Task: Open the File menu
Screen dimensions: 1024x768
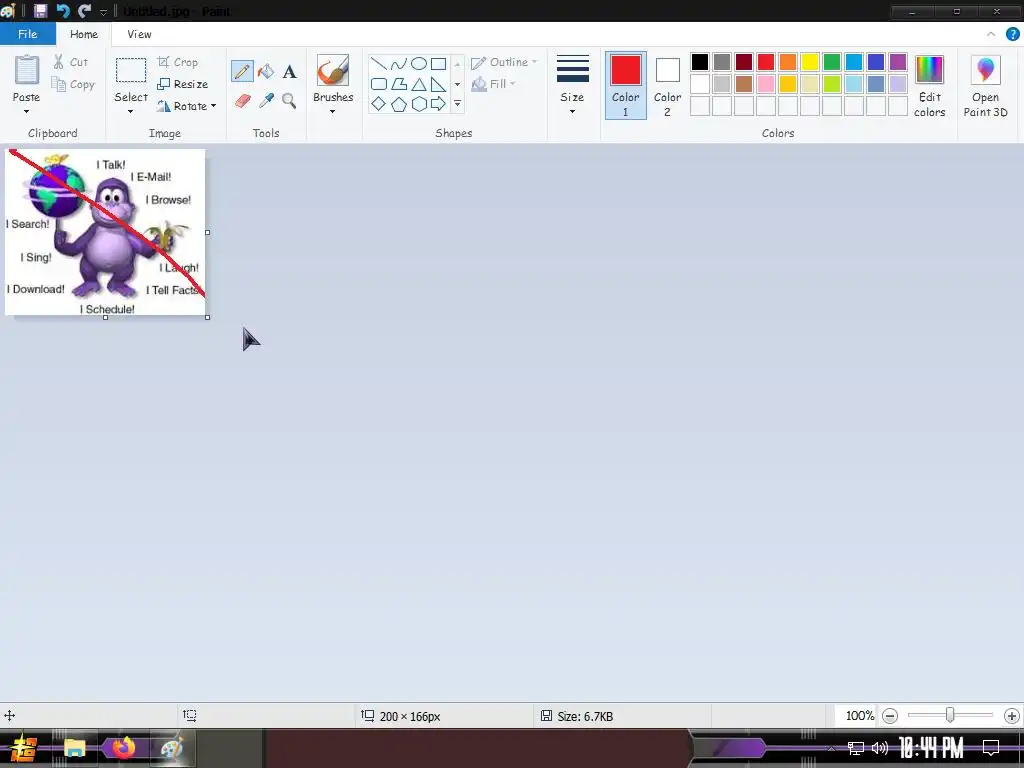Action: (x=27, y=34)
